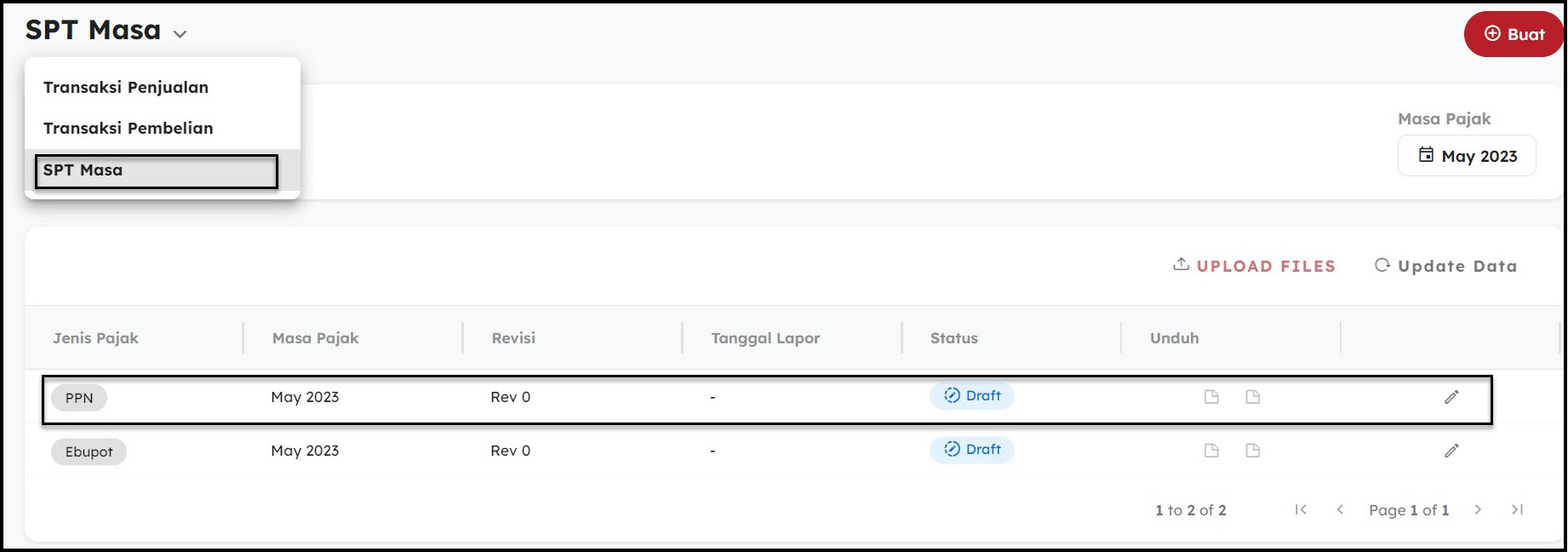Download the first file icon in Ebupot row
1568x552 pixels.
(1211, 451)
